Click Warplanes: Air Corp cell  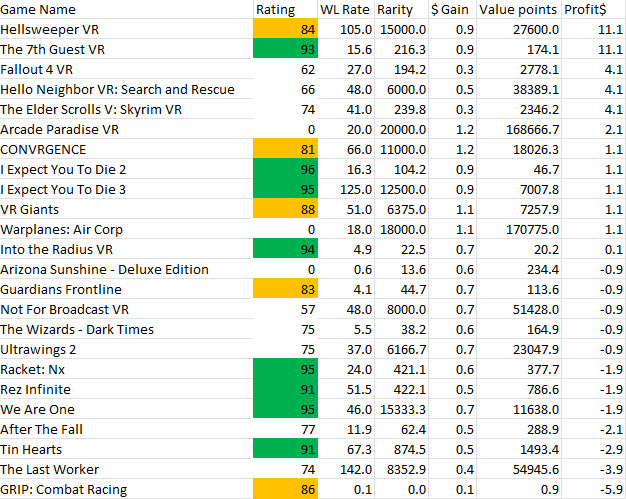[x=126, y=229]
